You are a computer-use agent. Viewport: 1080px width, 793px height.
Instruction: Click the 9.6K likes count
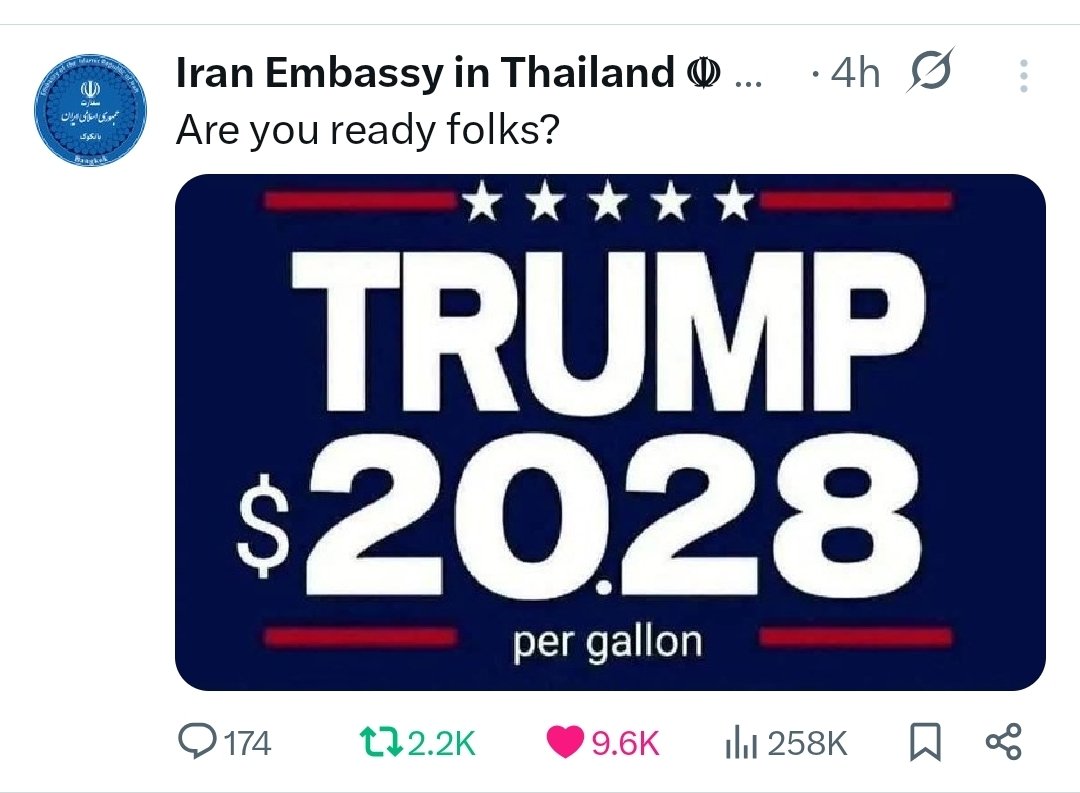pyautogui.click(x=625, y=743)
